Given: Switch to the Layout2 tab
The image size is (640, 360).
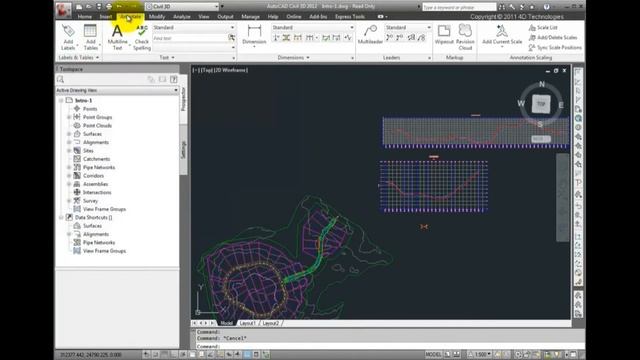Looking at the screenshot, I should coord(271,323).
